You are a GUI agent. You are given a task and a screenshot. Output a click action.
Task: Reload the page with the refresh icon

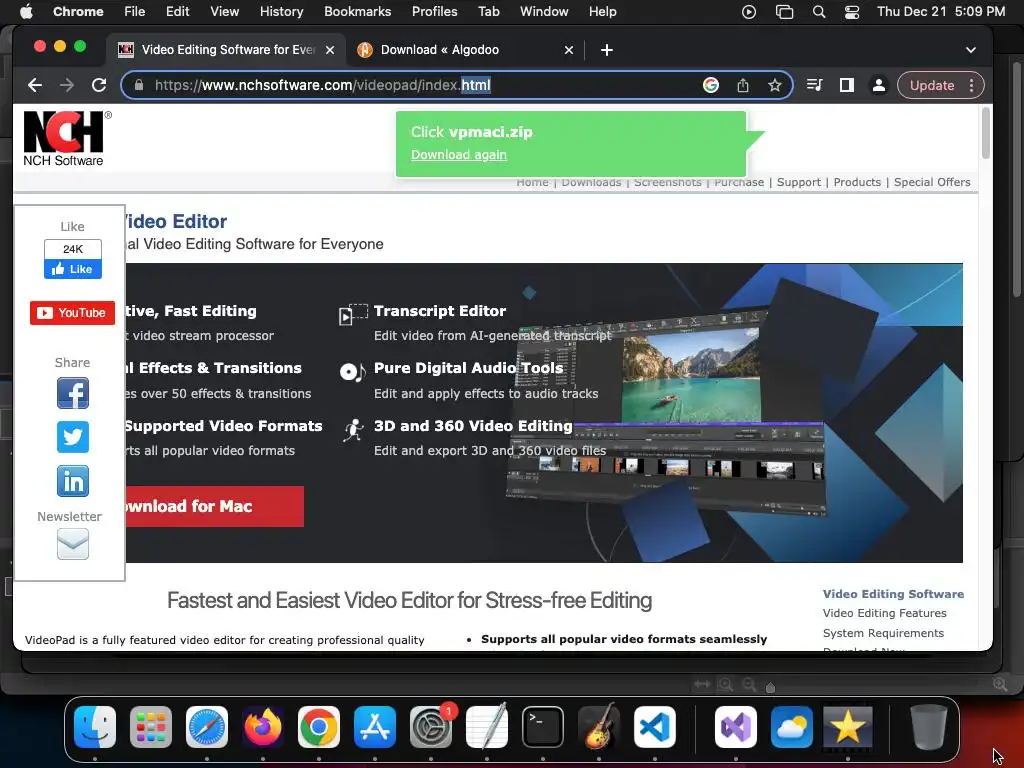click(x=99, y=85)
